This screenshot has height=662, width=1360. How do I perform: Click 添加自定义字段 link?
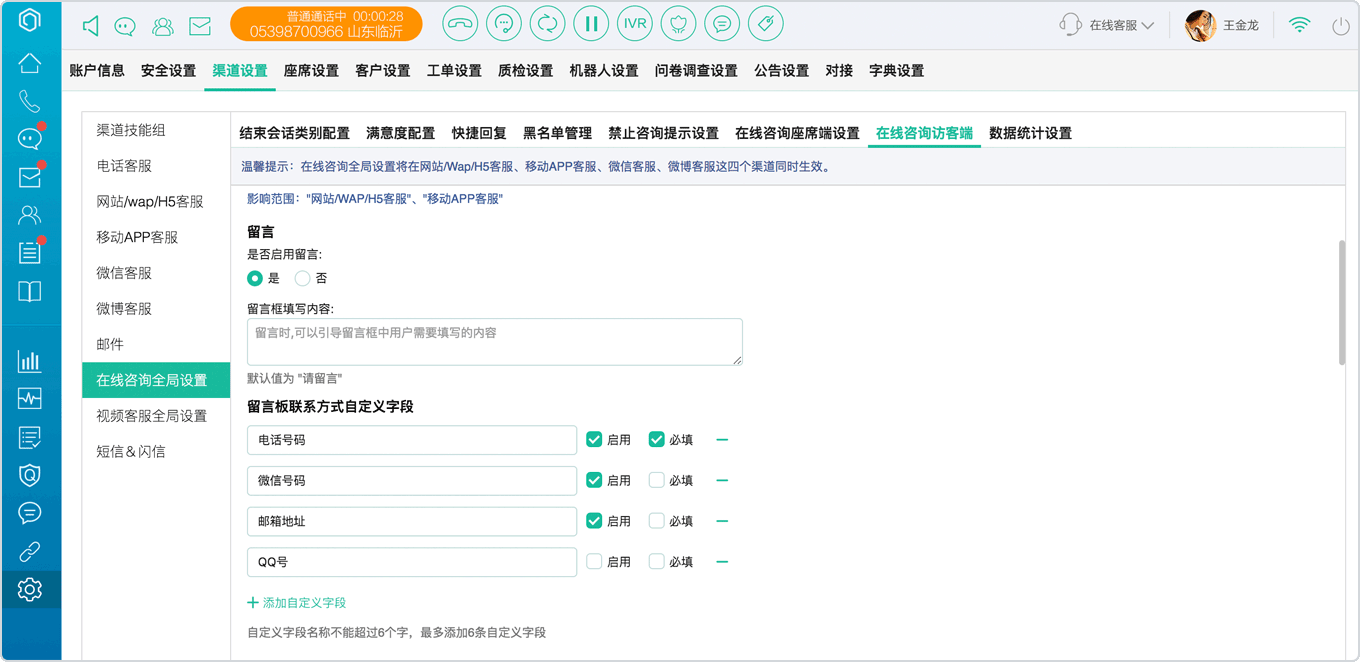tap(297, 603)
